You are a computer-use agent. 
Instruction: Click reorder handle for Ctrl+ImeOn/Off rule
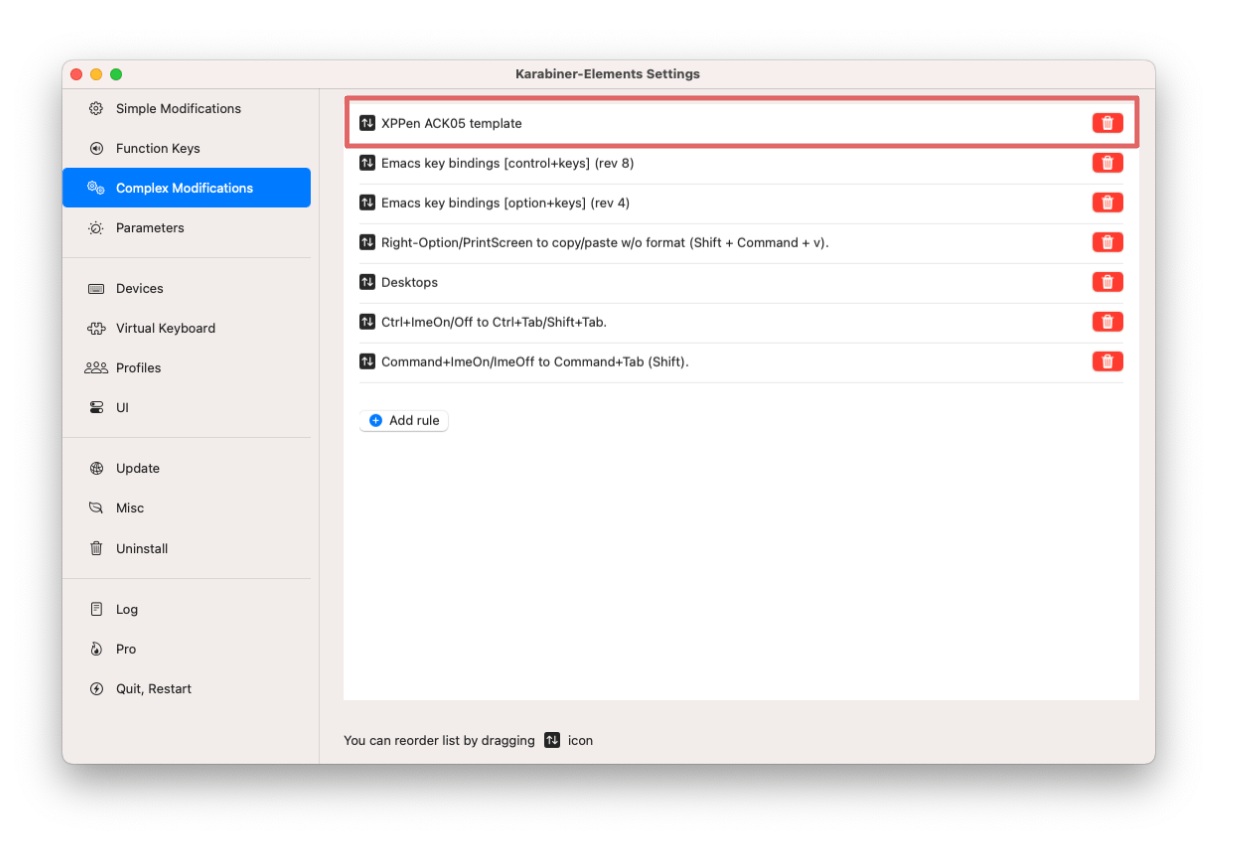(x=367, y=322)
